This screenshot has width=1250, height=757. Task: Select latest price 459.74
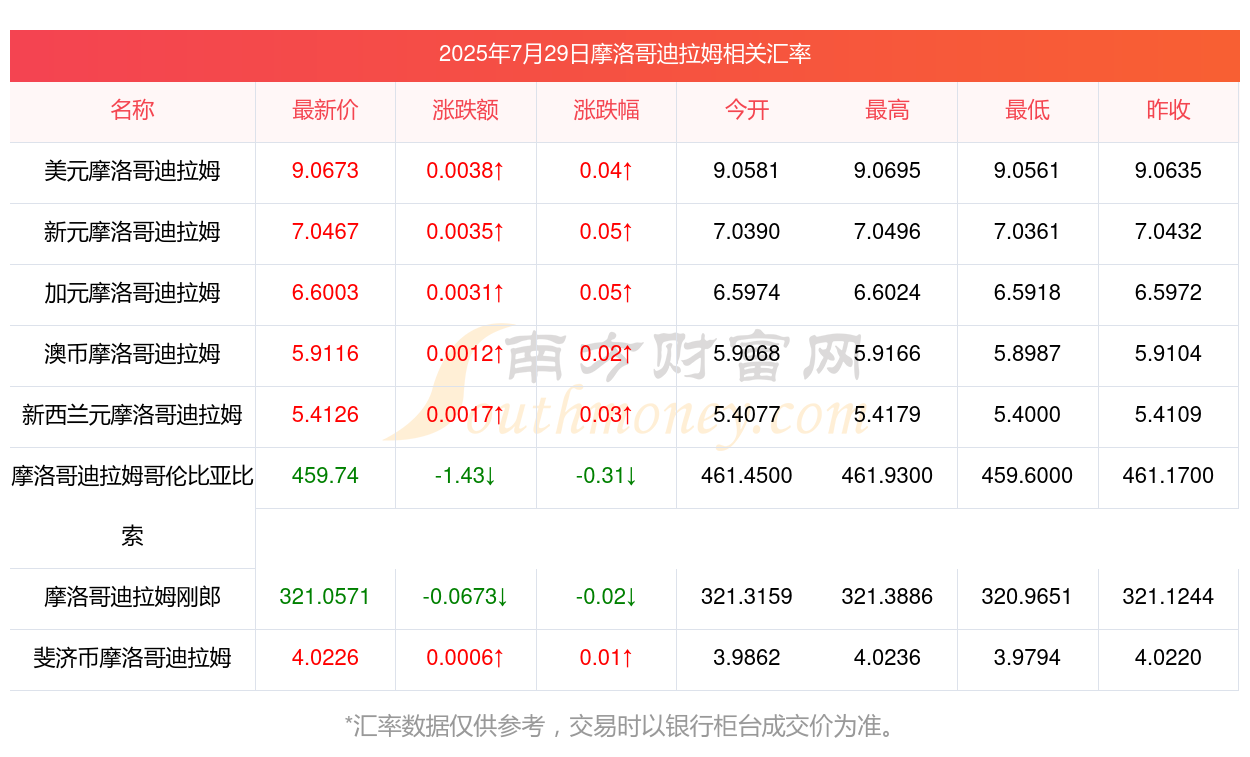[x=325, y=476]
